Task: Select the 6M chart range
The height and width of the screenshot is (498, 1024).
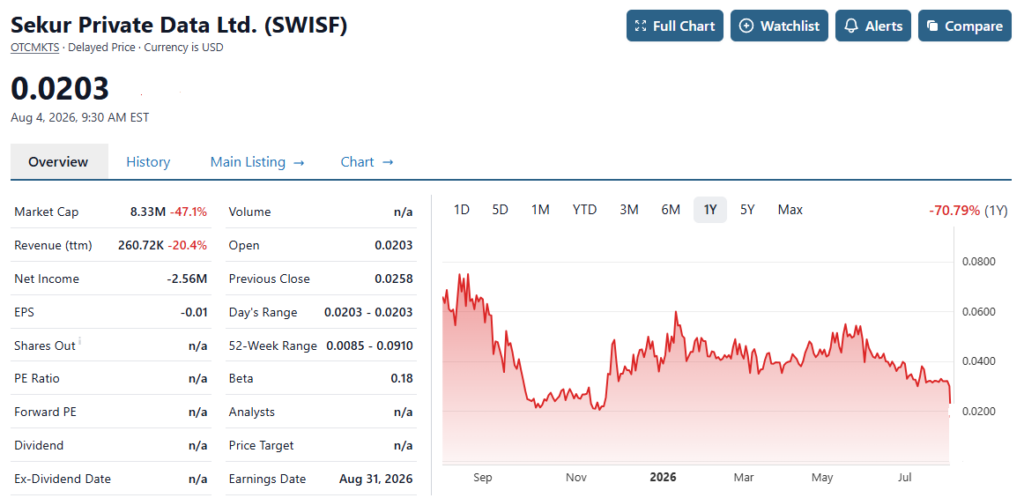Action: [671, 210]
